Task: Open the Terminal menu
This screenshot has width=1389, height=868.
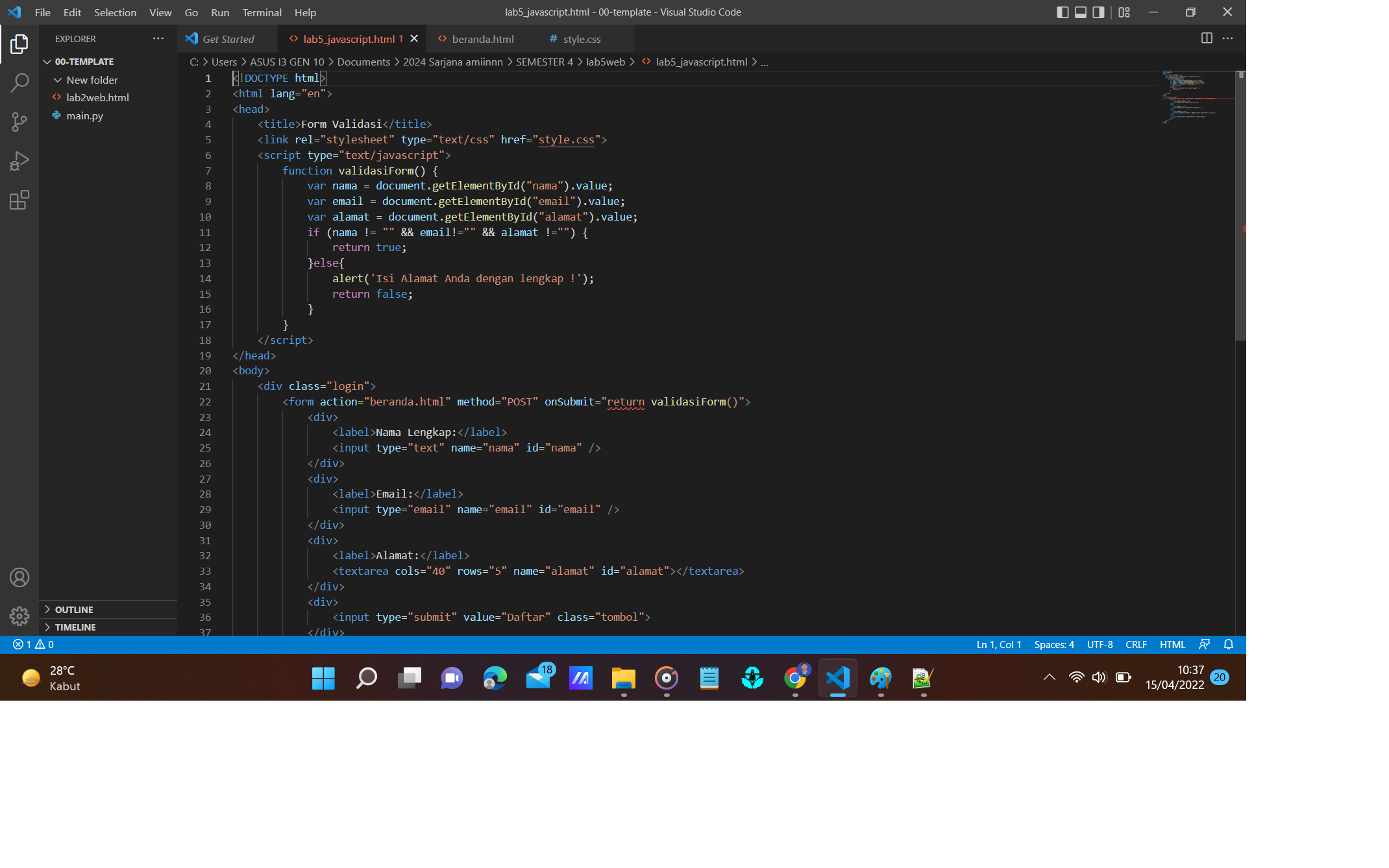Action: click(262, 12)
